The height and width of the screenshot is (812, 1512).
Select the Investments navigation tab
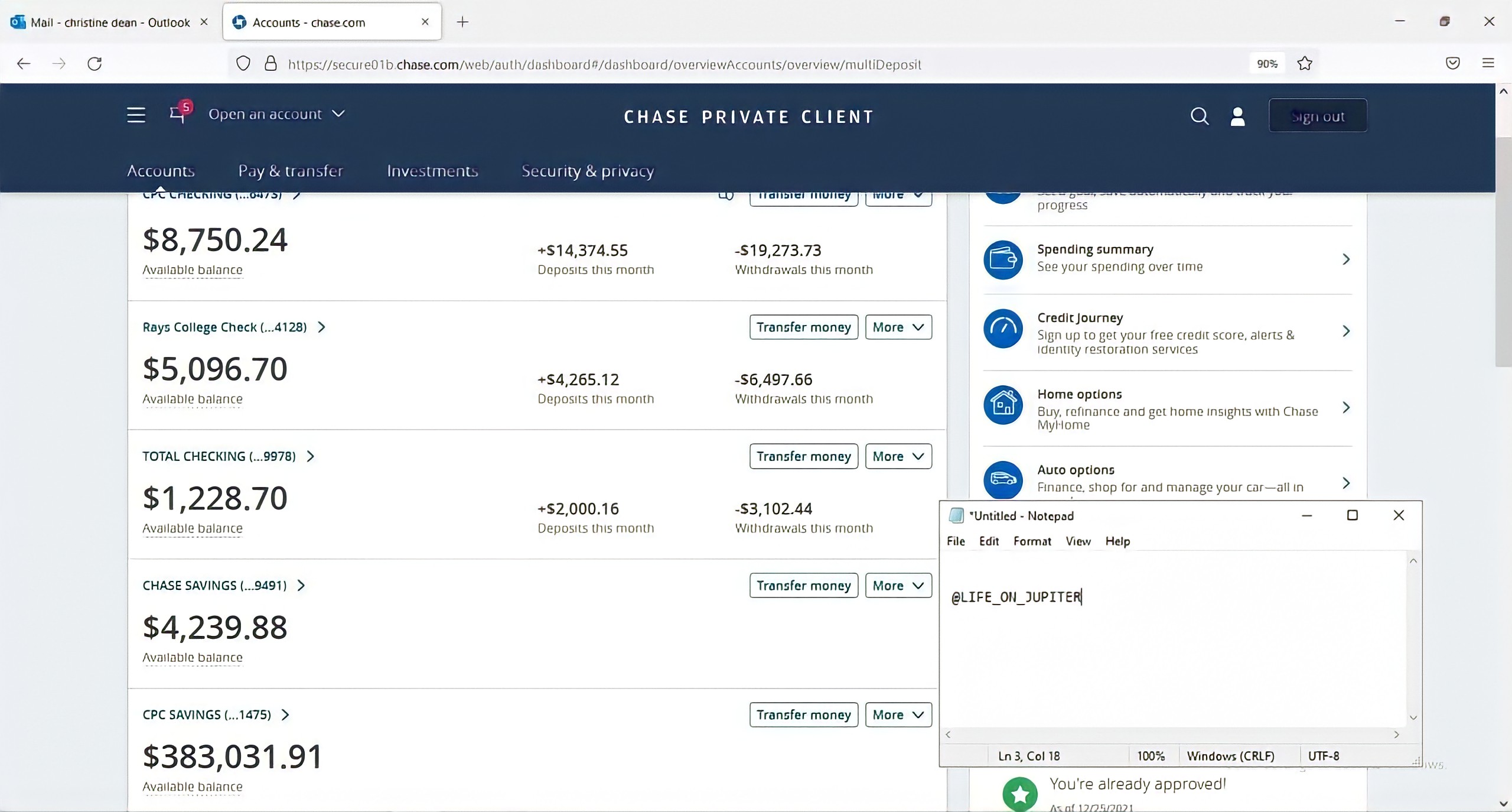432,171
